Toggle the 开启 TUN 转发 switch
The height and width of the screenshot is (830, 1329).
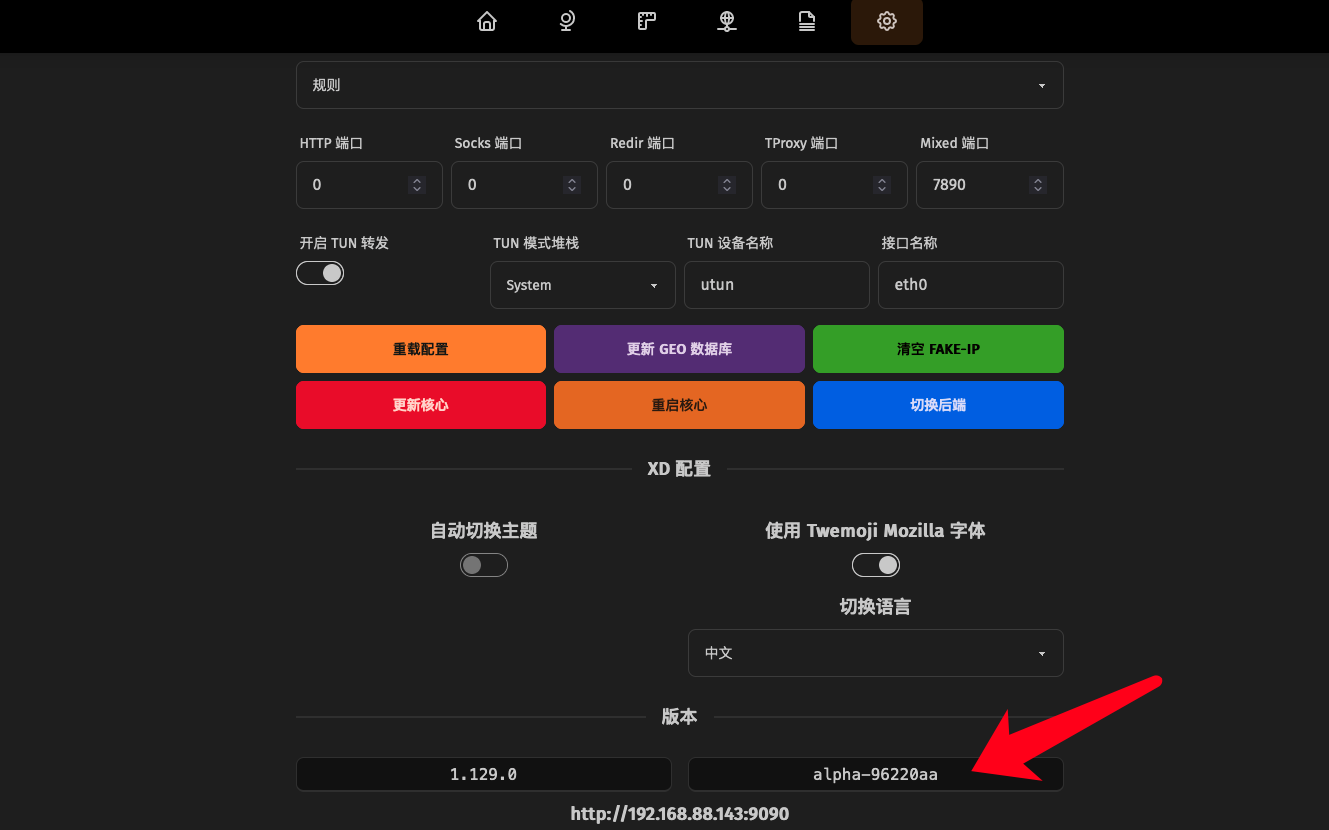click(320, 273)
